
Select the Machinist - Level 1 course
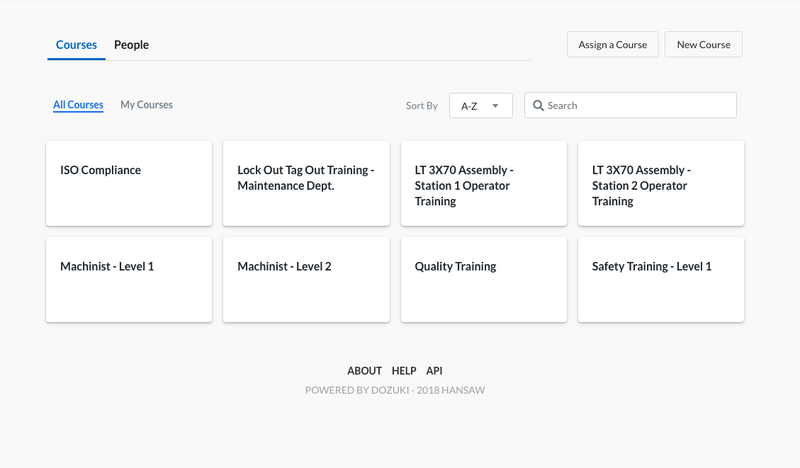pos(129,279)
